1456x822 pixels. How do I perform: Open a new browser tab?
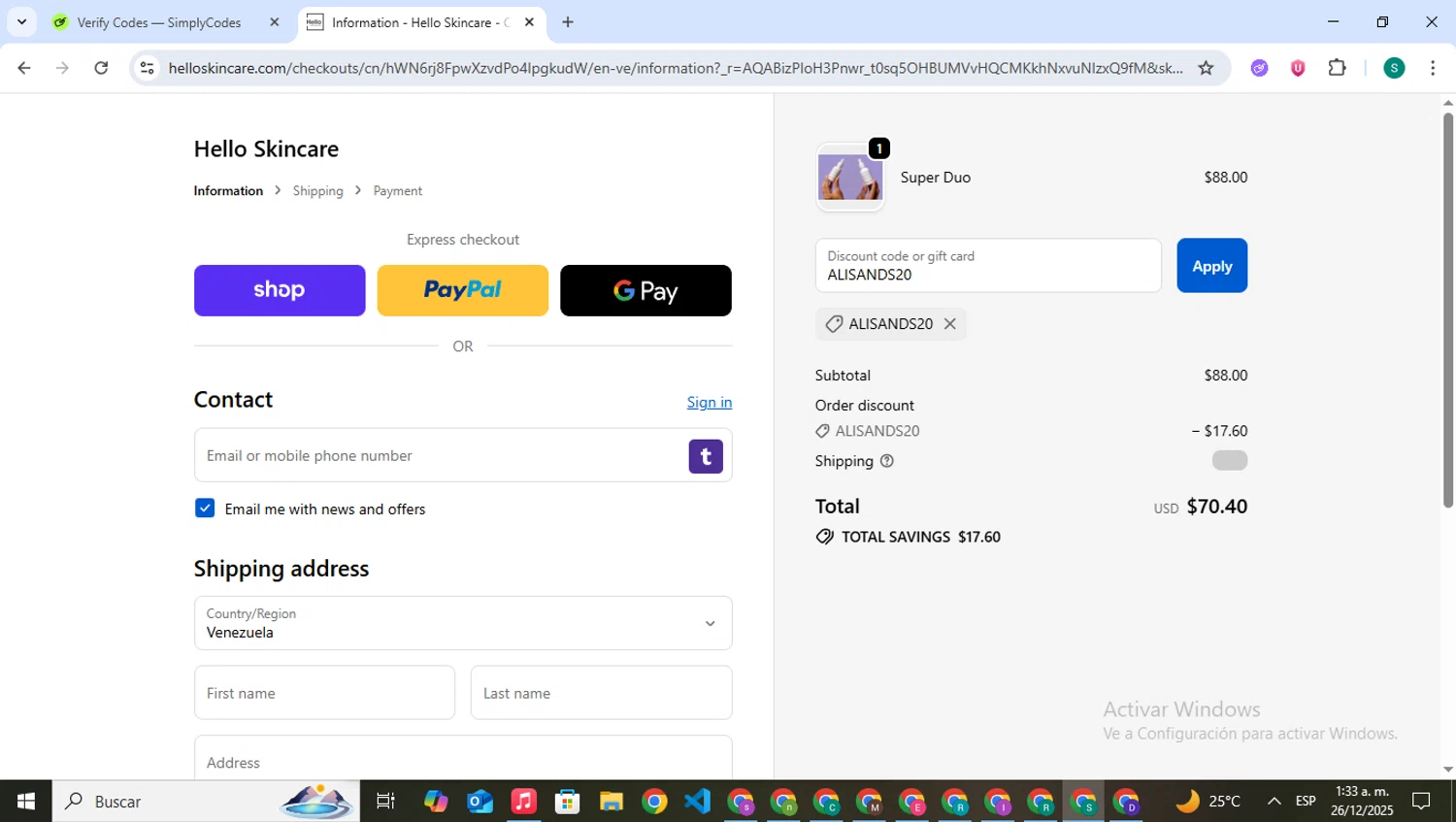click(568, 22)
